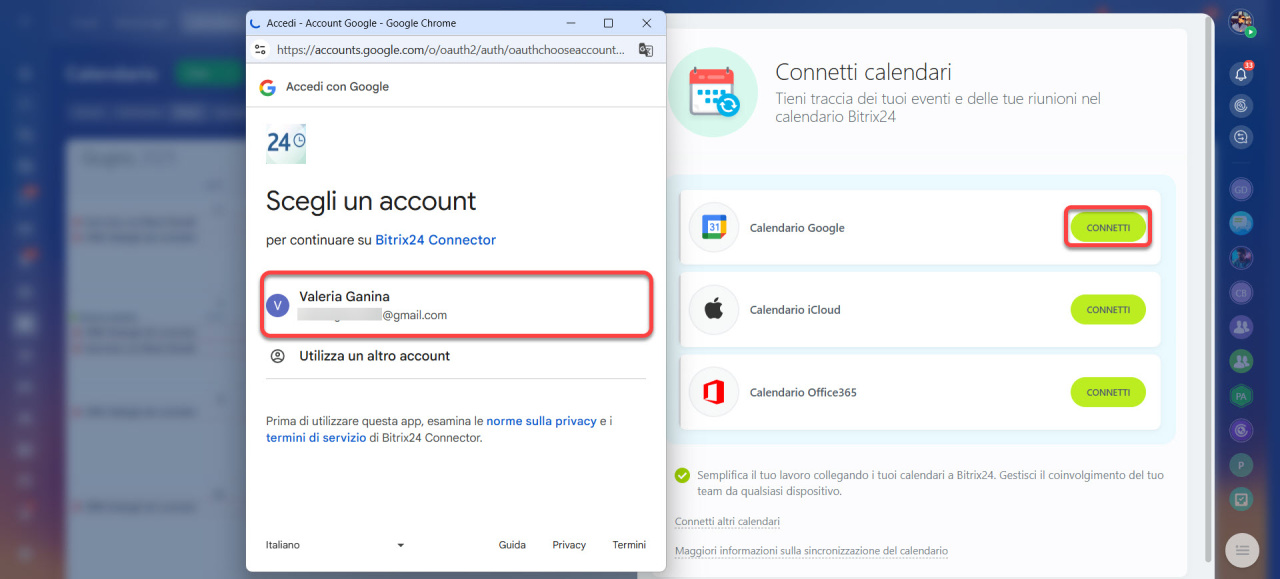1280x579 pixels.
Task: Open the purple clock-style chat avatar
Action: click(x=1241, y=430)
